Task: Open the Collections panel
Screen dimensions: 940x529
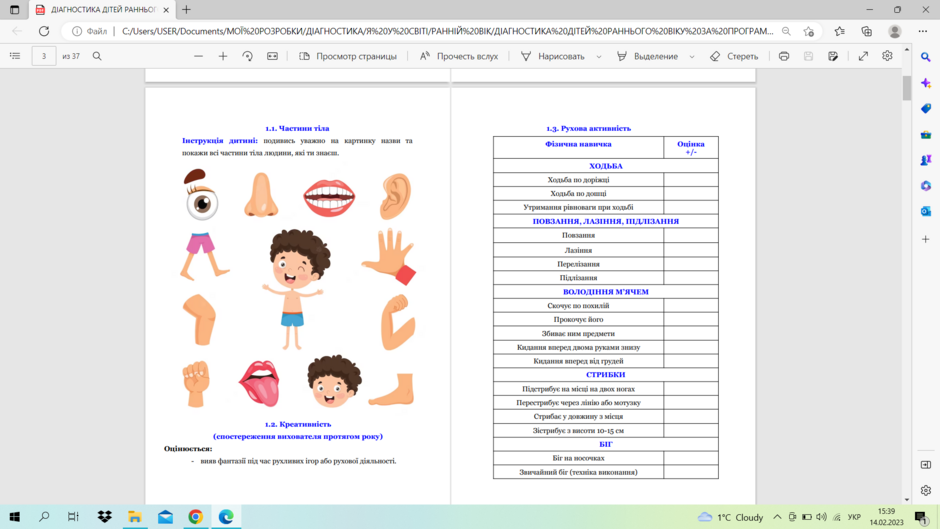Action: pos(867,31)
